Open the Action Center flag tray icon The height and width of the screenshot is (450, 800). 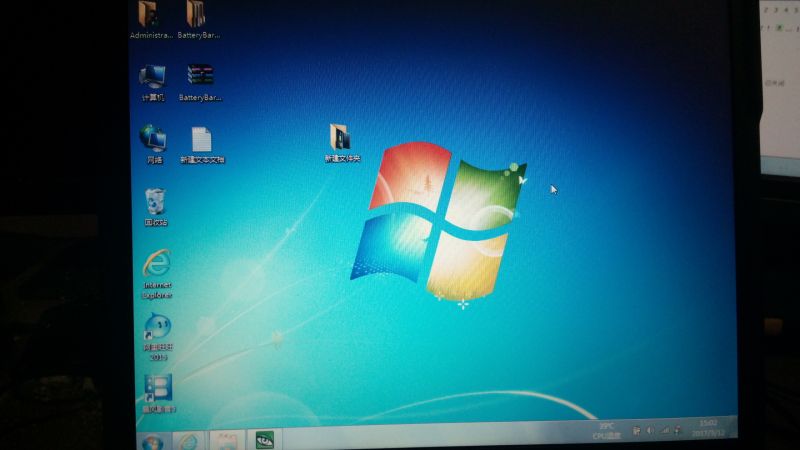pyautogui.click(x=636, y=431)
